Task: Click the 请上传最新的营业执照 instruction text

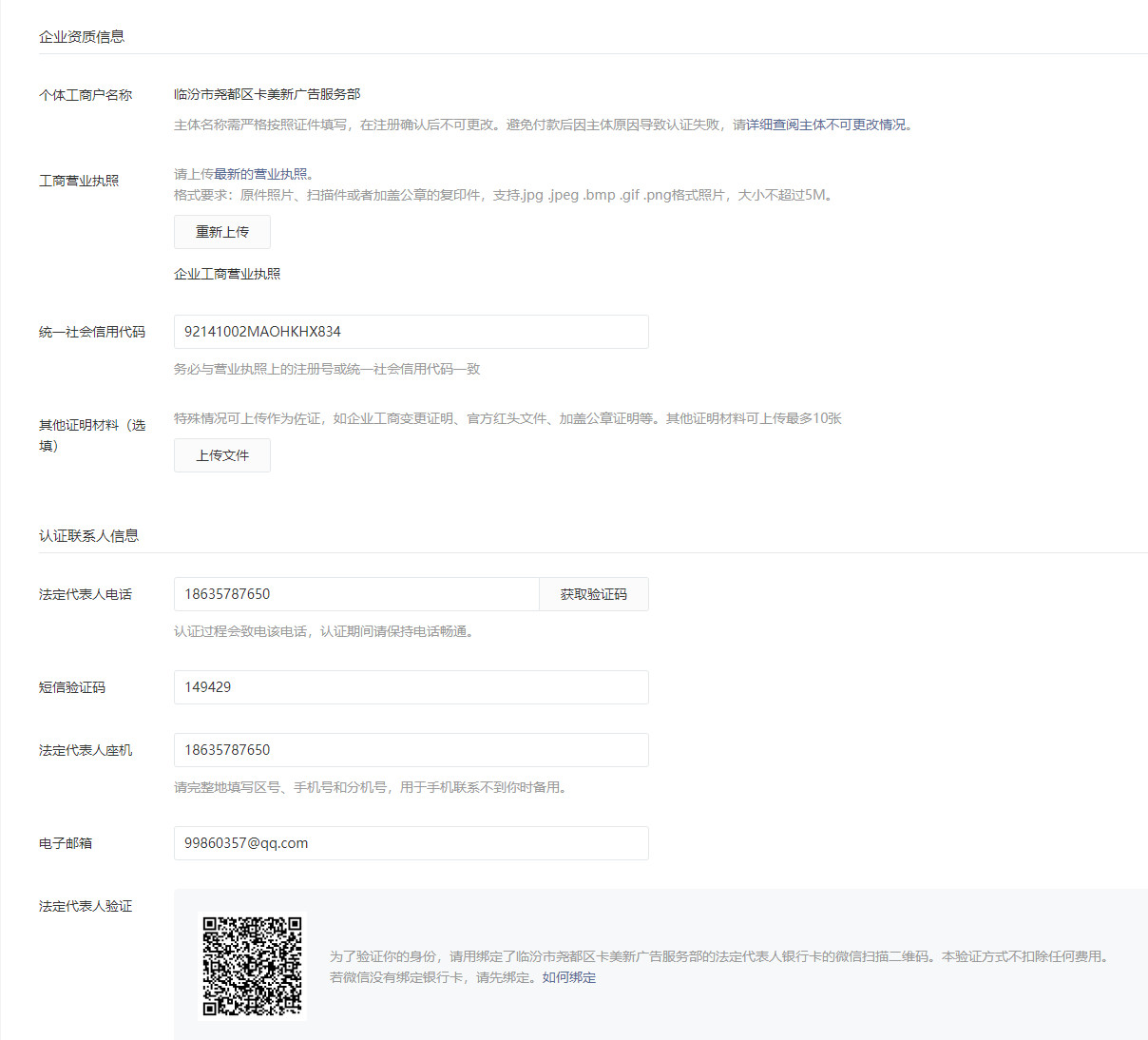Action: (x=244, y=174)
